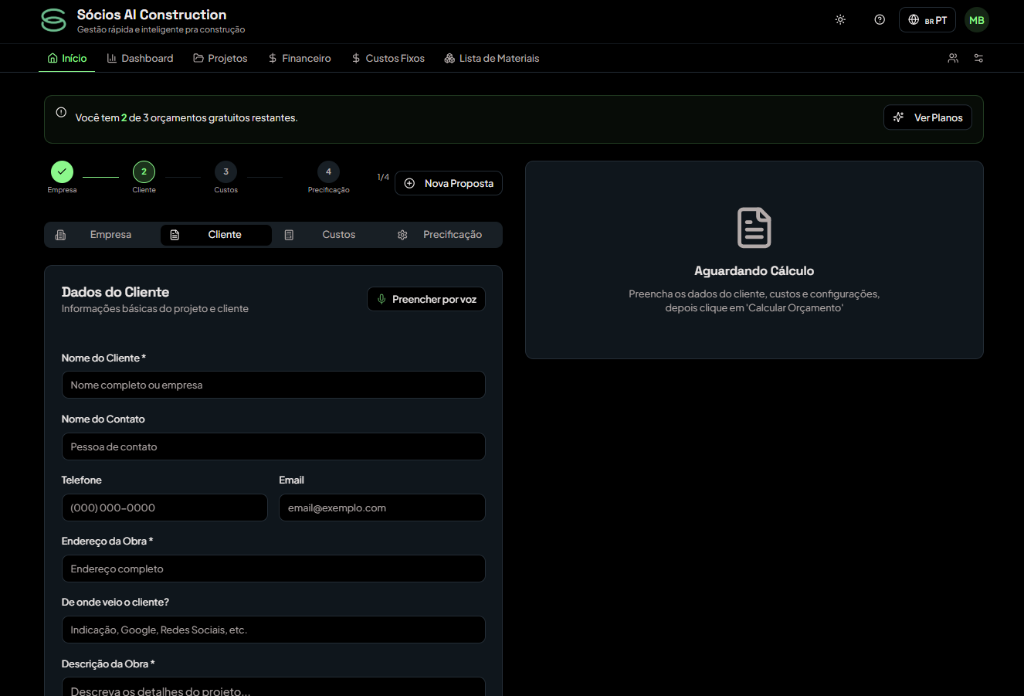The height and width of the screenshot is (696, 1024).
Task: Open the Custos Fixos nav tab
Action: click(x=389, y=58)
